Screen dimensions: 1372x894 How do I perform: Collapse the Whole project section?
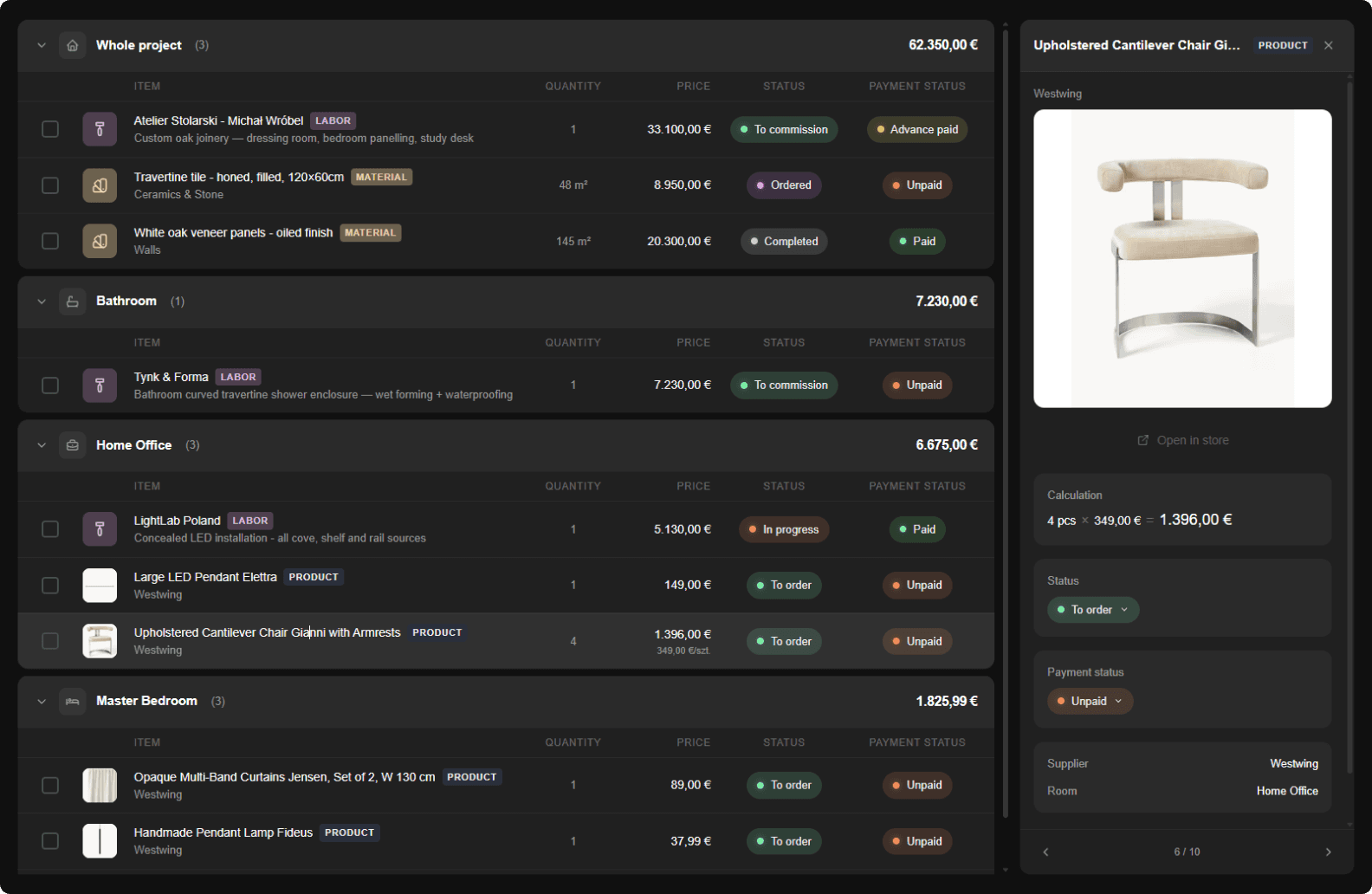[42, 45]
